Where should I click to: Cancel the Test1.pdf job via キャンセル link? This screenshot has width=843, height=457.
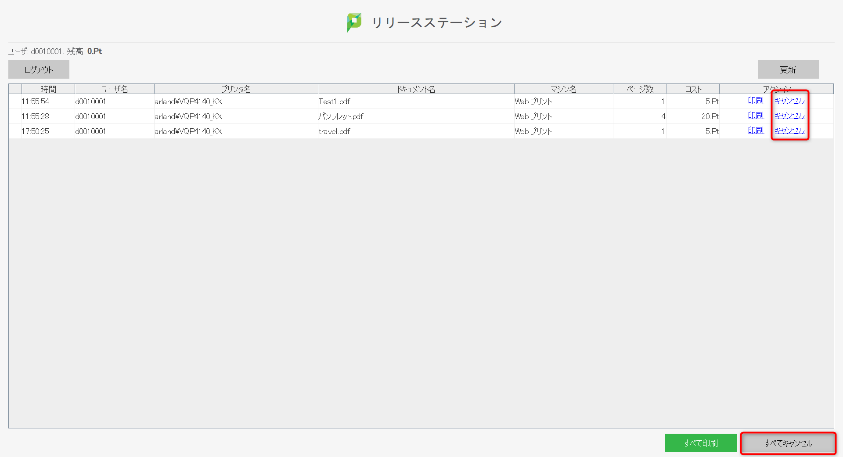tap(789, 101)
